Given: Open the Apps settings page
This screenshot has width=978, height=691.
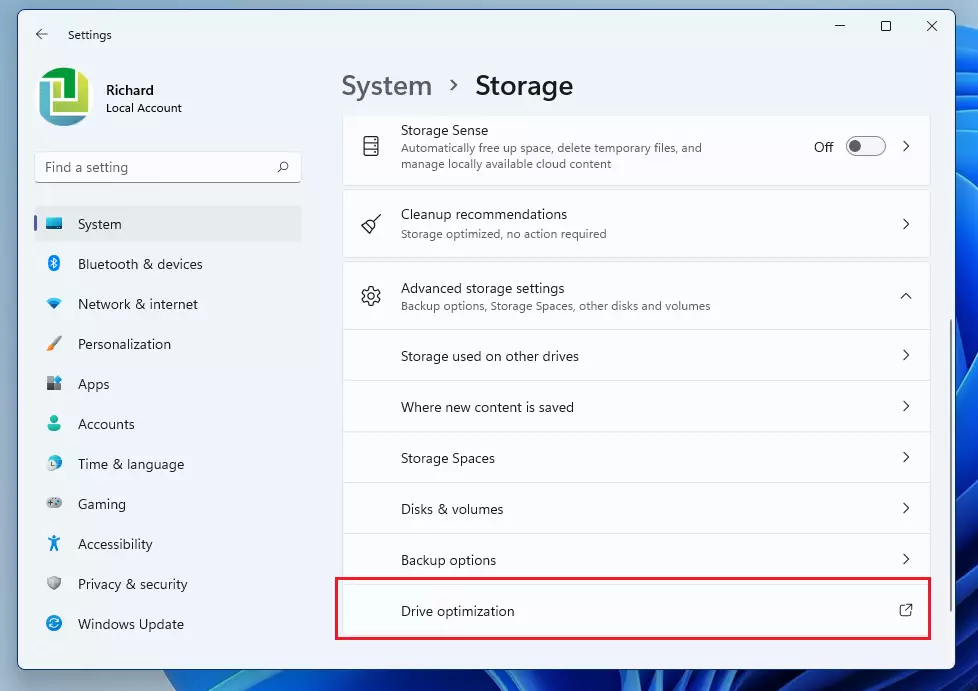Looking at the screenshot, I should tap(168, 384).
